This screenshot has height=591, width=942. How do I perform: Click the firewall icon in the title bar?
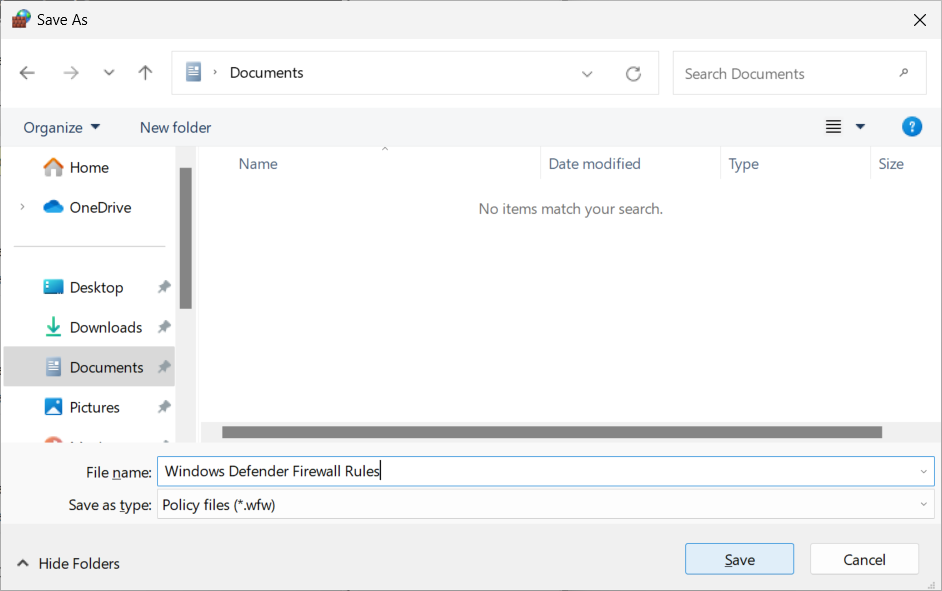click(21, 19)
